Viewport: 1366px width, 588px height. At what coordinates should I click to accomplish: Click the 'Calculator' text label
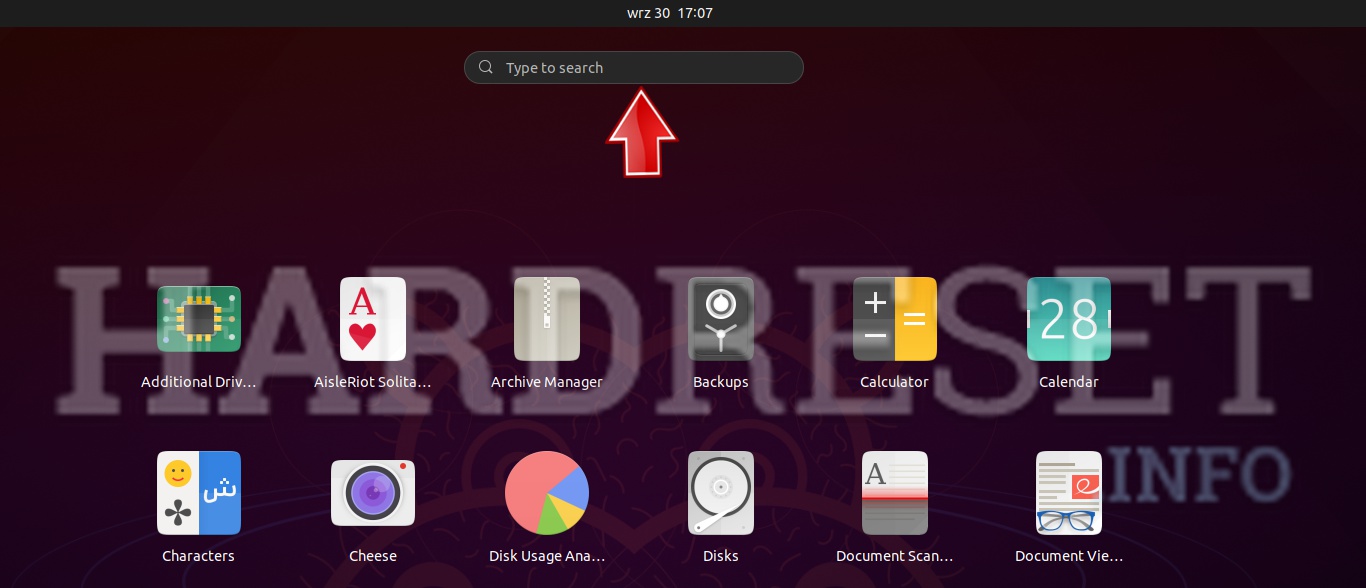tap(894, 382)
